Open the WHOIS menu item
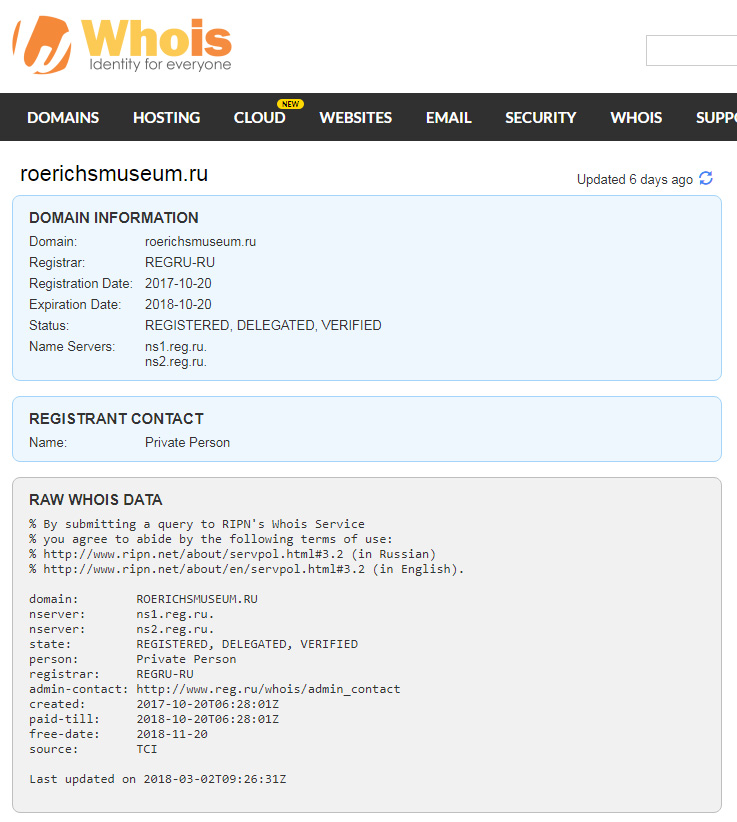 636,117
